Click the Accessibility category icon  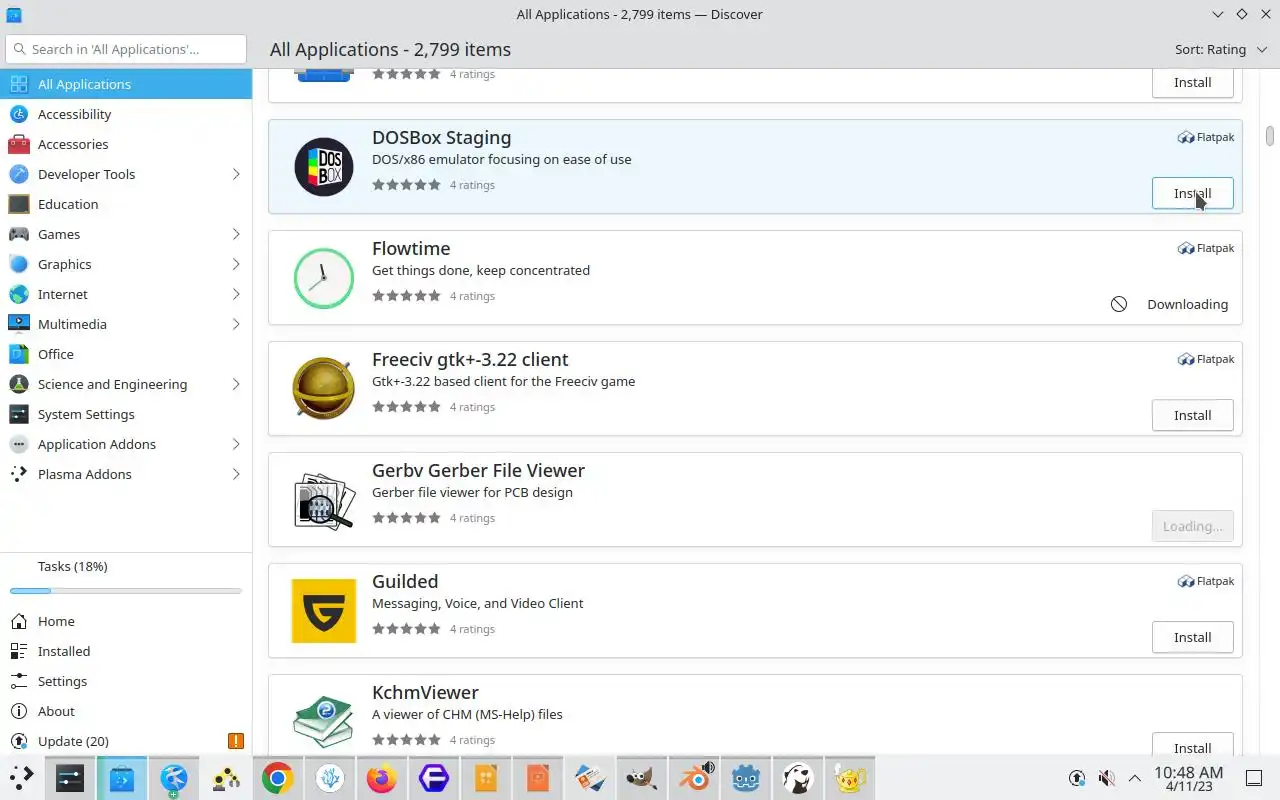tap(18, 114)
